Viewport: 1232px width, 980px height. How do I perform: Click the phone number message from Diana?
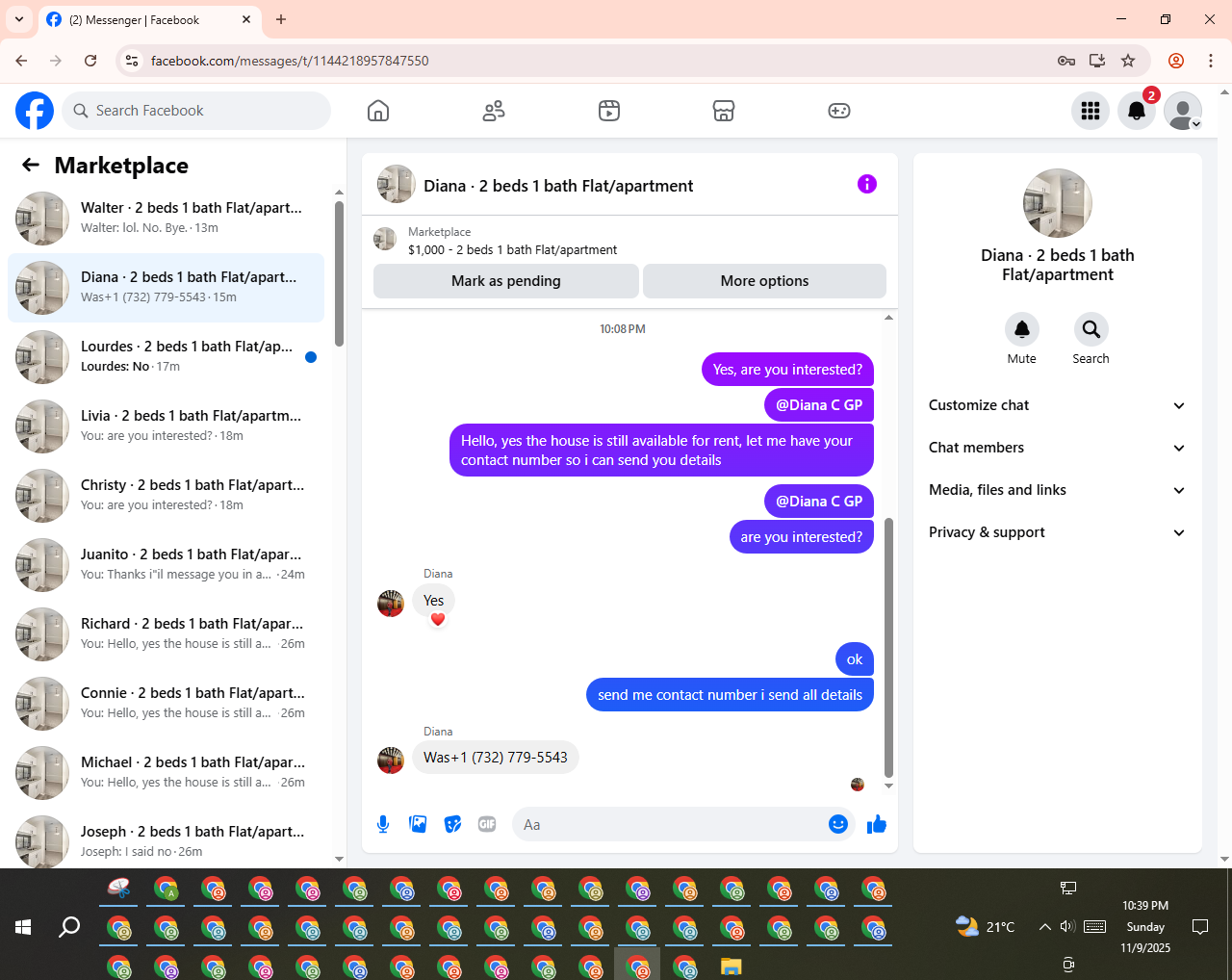coord(496,758)
